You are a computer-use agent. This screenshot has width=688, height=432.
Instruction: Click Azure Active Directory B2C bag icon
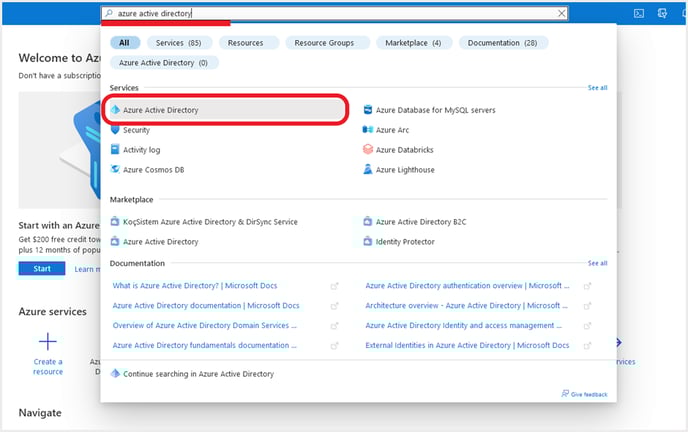[368, 221]
